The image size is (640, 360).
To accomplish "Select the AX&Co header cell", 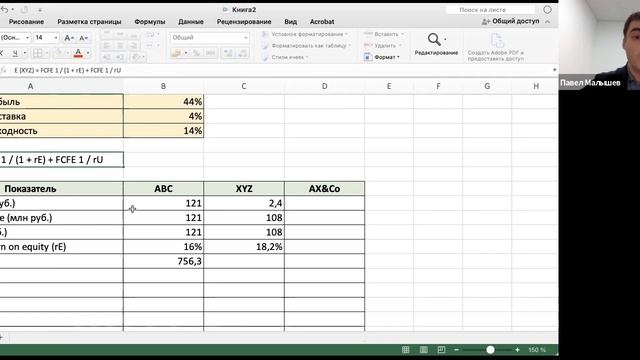I will (324, 189).
